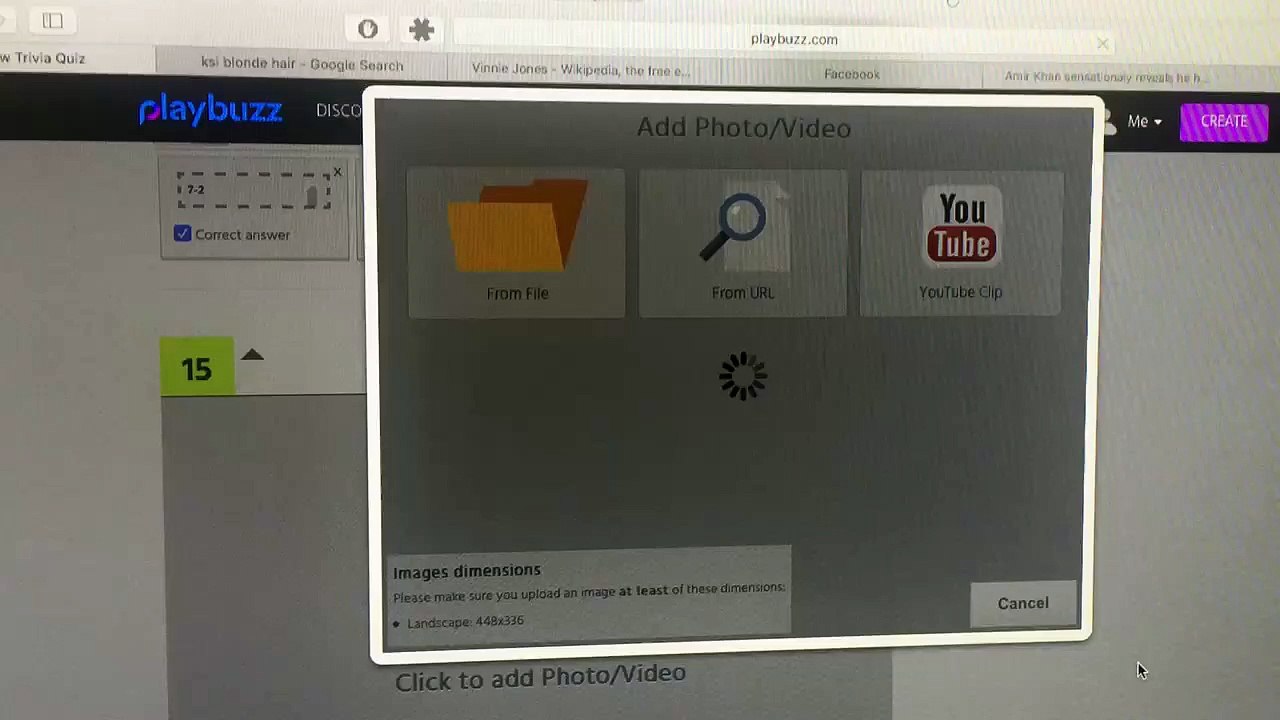Remove the answer card with X

337,172
